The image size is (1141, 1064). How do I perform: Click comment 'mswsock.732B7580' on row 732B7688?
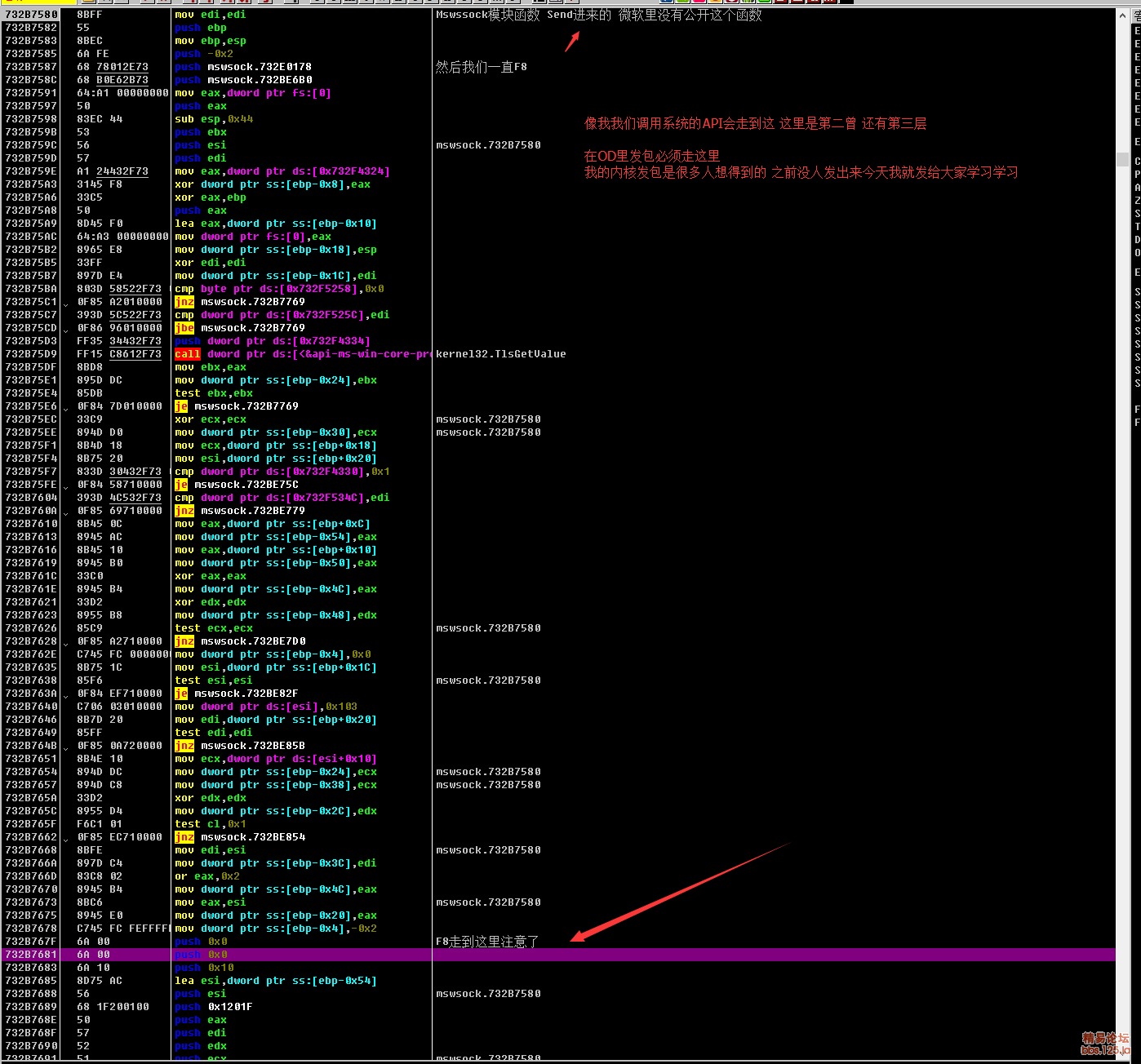point(488,994)
